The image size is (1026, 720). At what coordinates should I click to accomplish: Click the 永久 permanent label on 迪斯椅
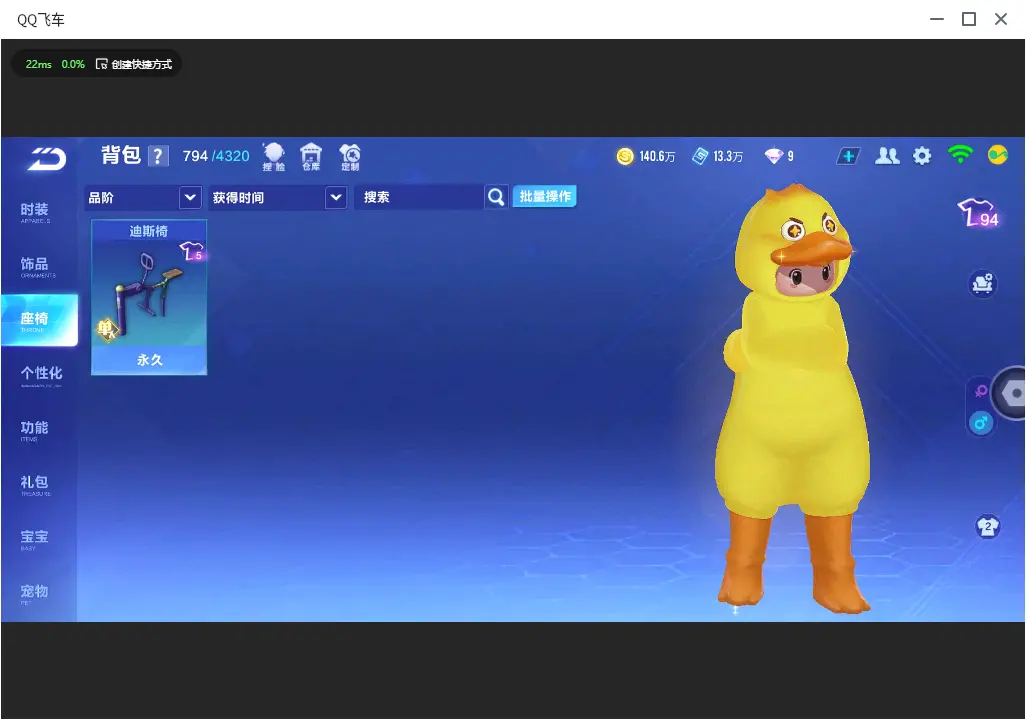(x=149, y=360)
